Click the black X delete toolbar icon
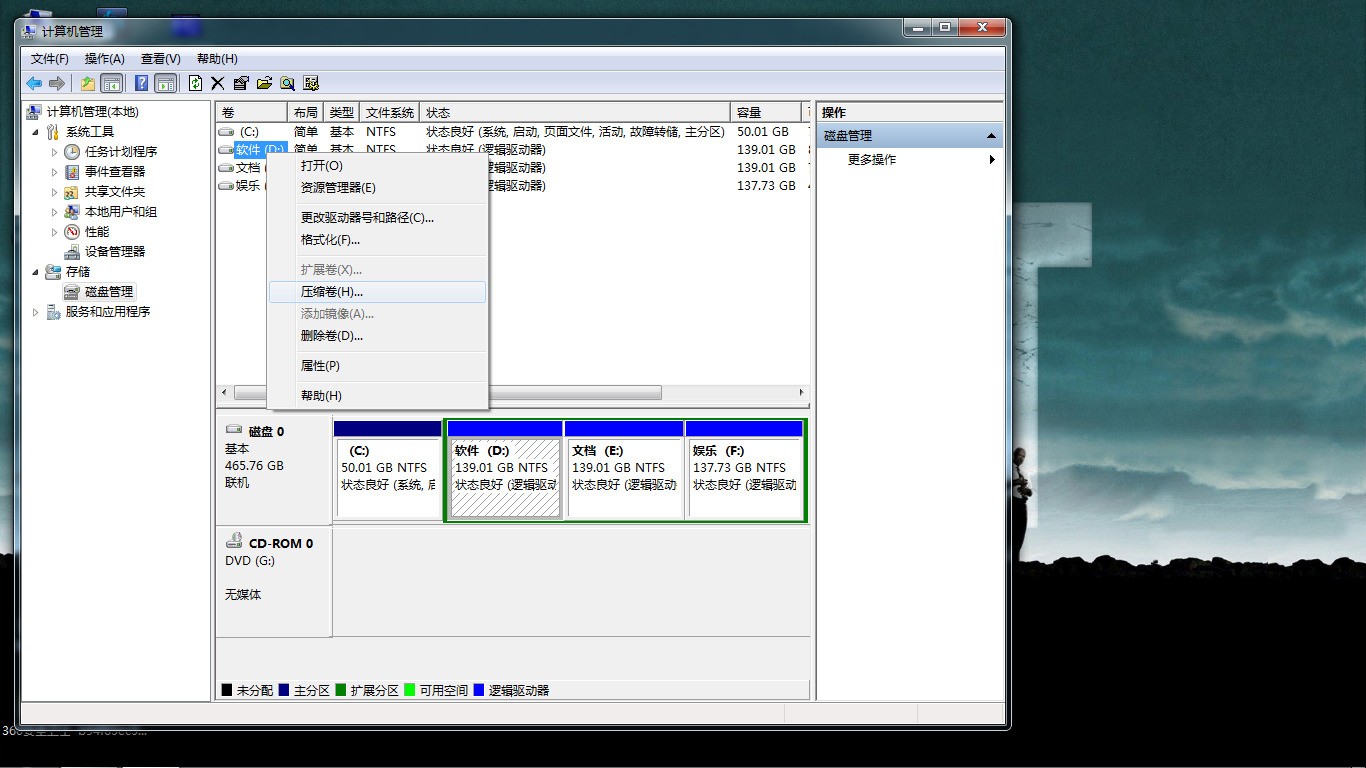The image size is (1366, 768). click(218, 83)
